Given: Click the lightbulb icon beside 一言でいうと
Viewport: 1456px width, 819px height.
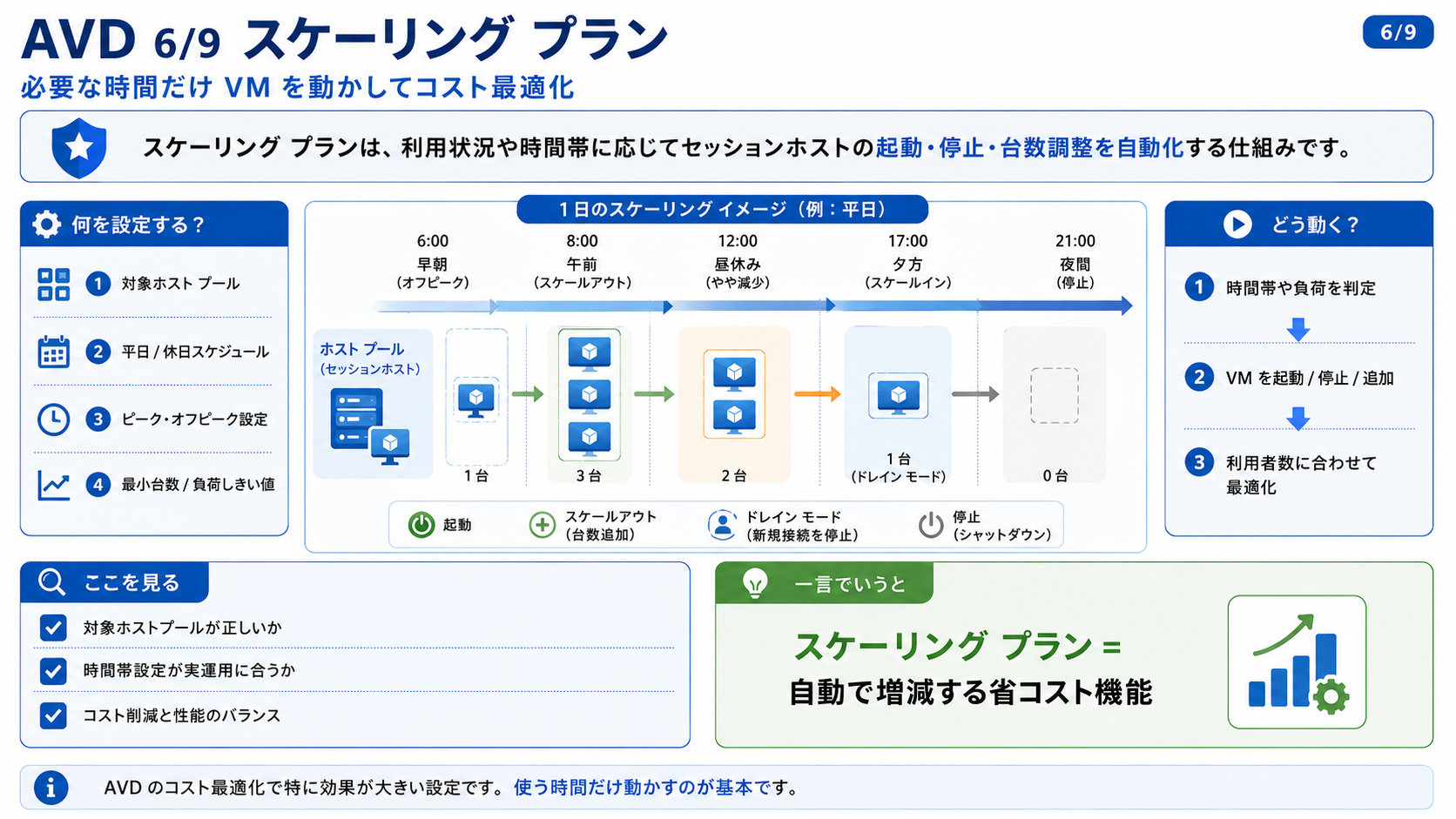Looking at the screenshot, I should [x=755, y=583].
